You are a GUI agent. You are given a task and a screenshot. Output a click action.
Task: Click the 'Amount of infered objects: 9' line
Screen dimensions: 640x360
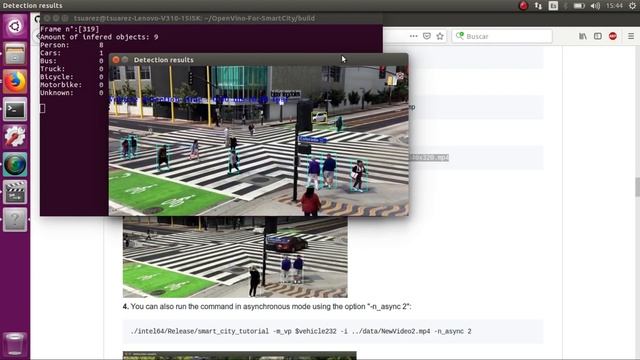point(99,37)
